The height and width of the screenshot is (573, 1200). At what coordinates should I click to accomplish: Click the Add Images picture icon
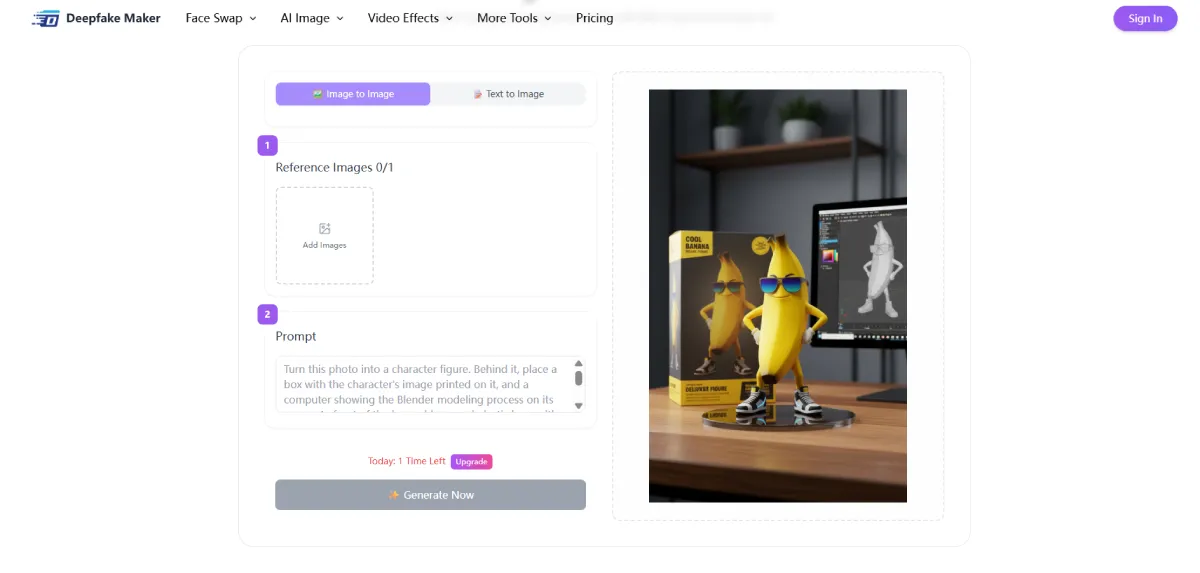324,229
